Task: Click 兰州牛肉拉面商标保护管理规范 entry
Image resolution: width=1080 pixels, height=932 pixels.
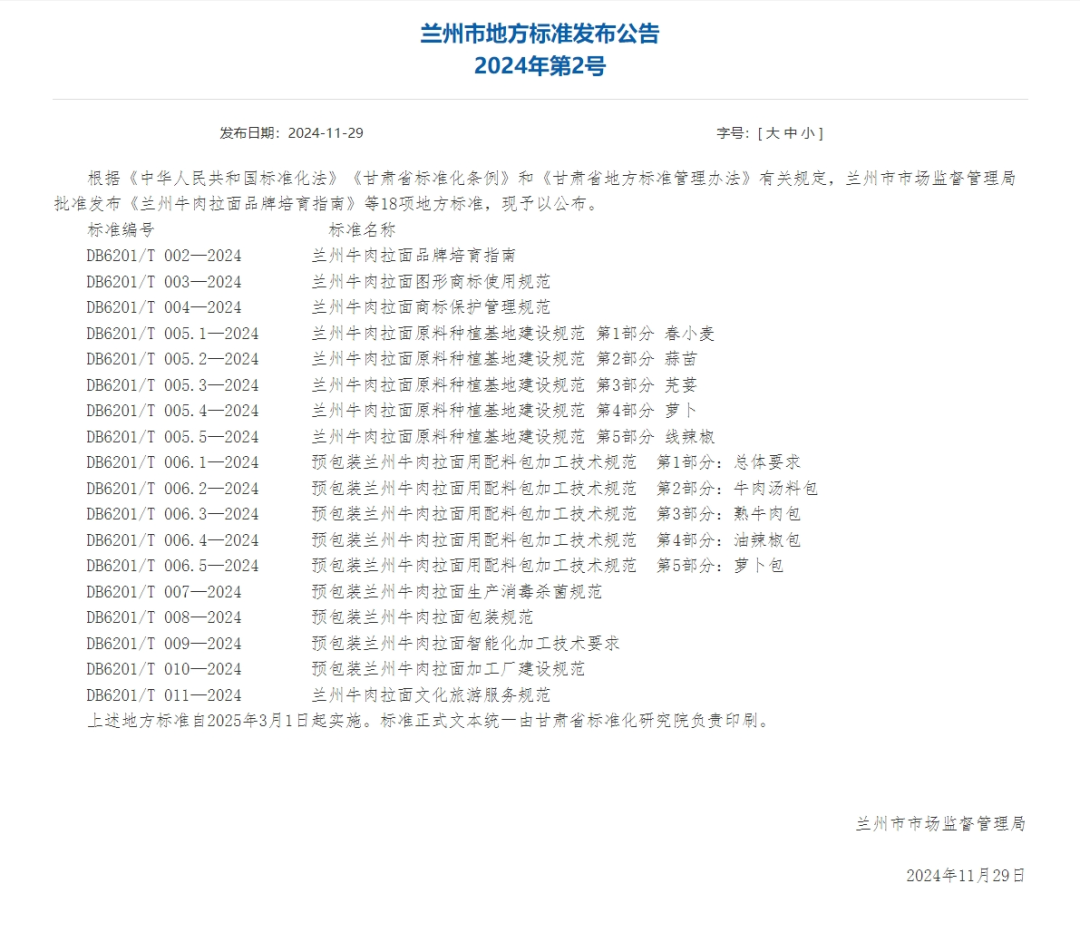Action: [431, 307]
